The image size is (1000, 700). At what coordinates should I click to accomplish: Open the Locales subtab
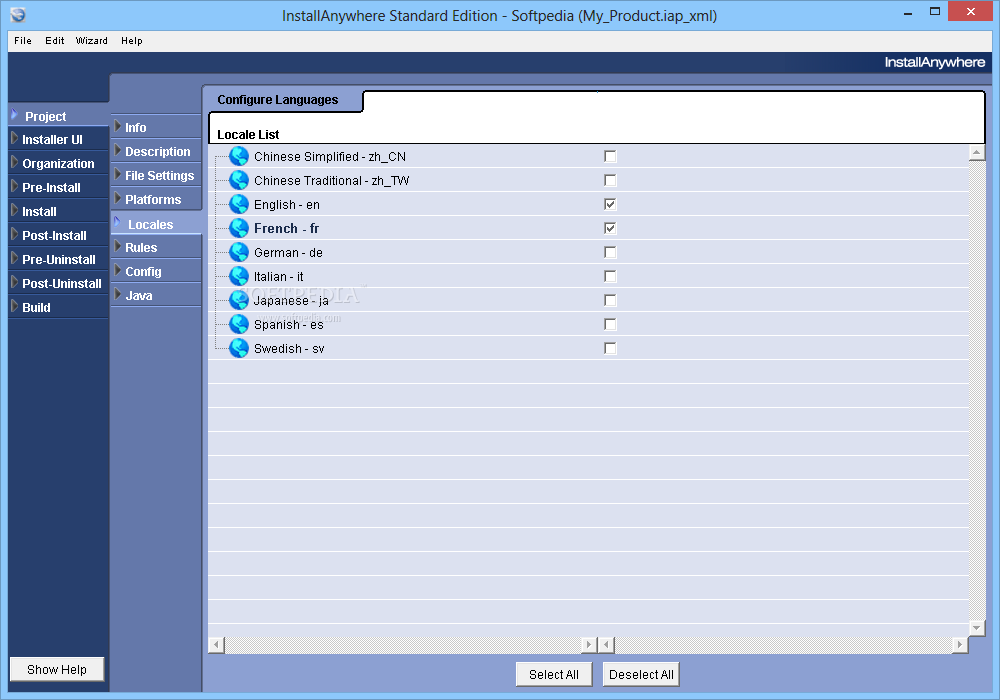click(156, 224)
